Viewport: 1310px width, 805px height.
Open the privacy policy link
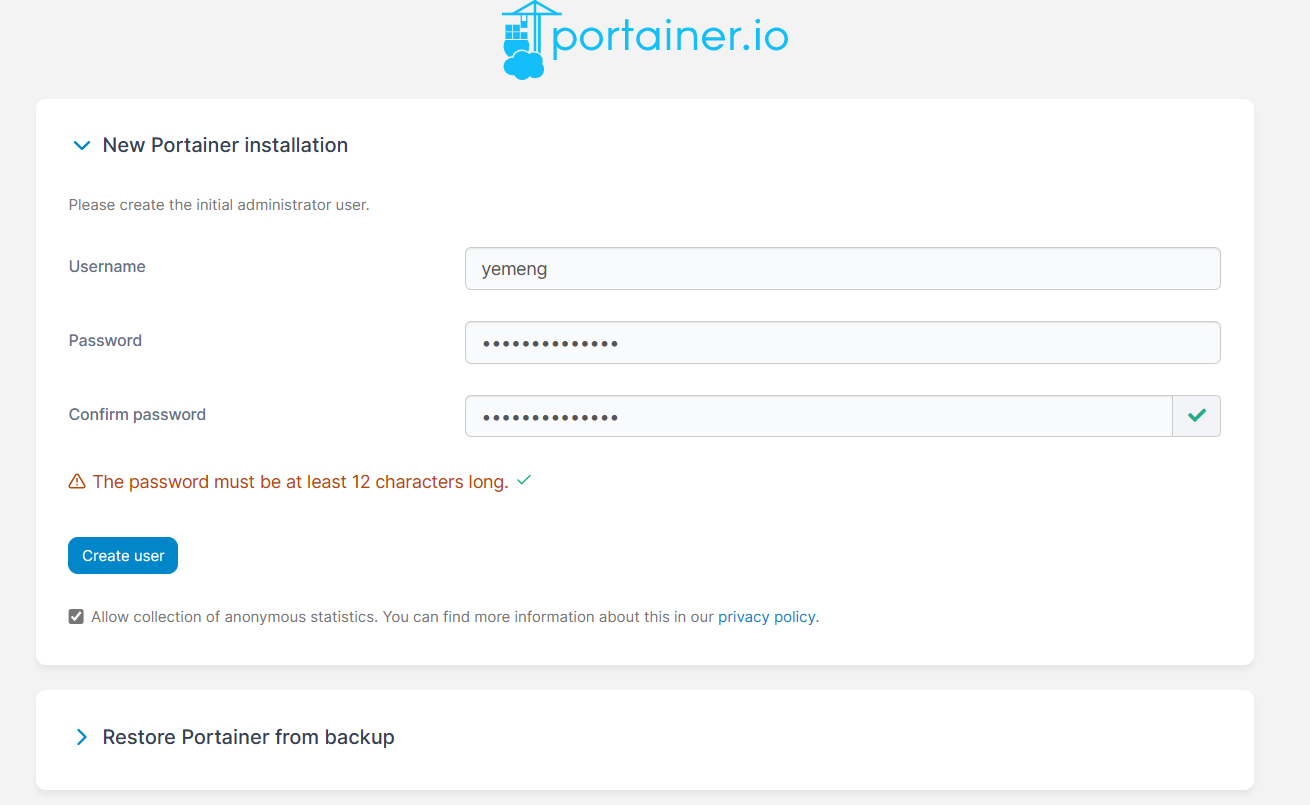(766, 617)
